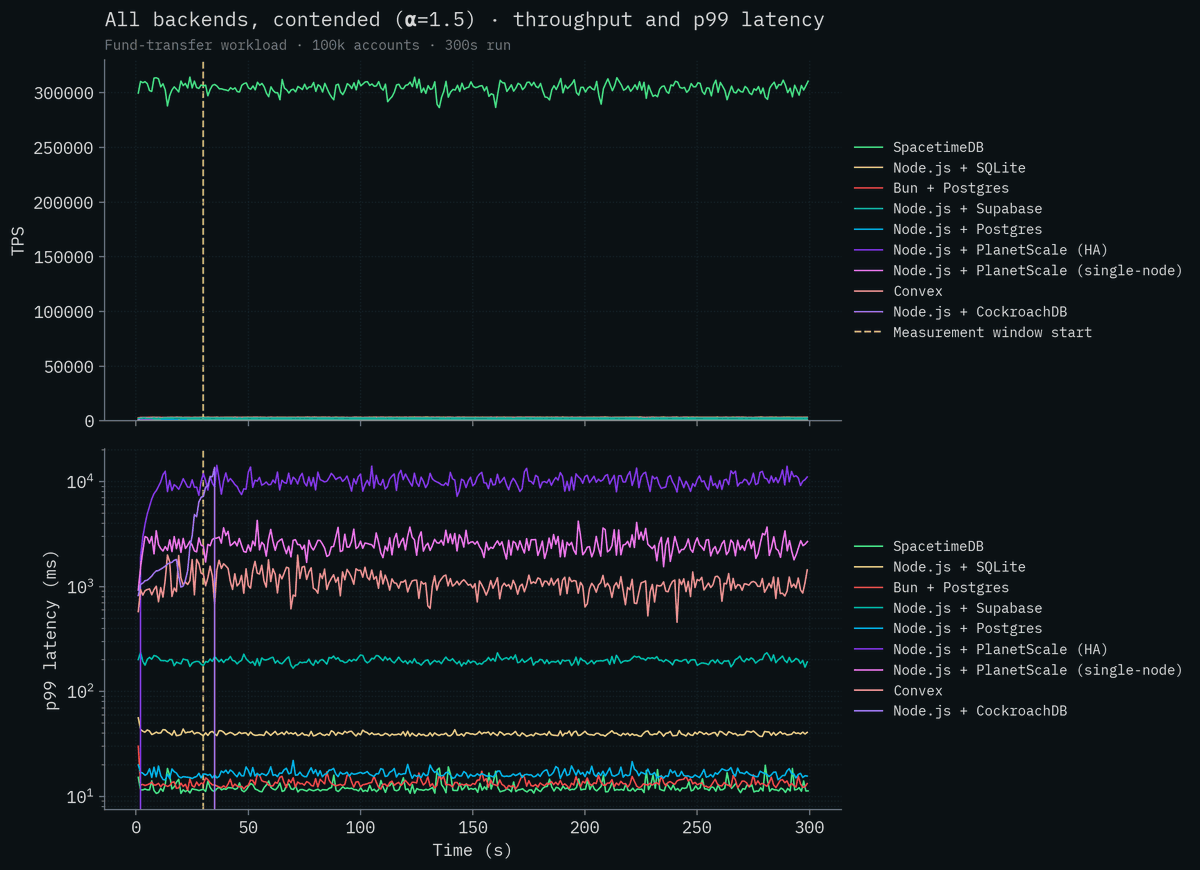The image size is (1200, 870).
Task: Click the 150 tick label on time axis
Action: click(472, 828)
